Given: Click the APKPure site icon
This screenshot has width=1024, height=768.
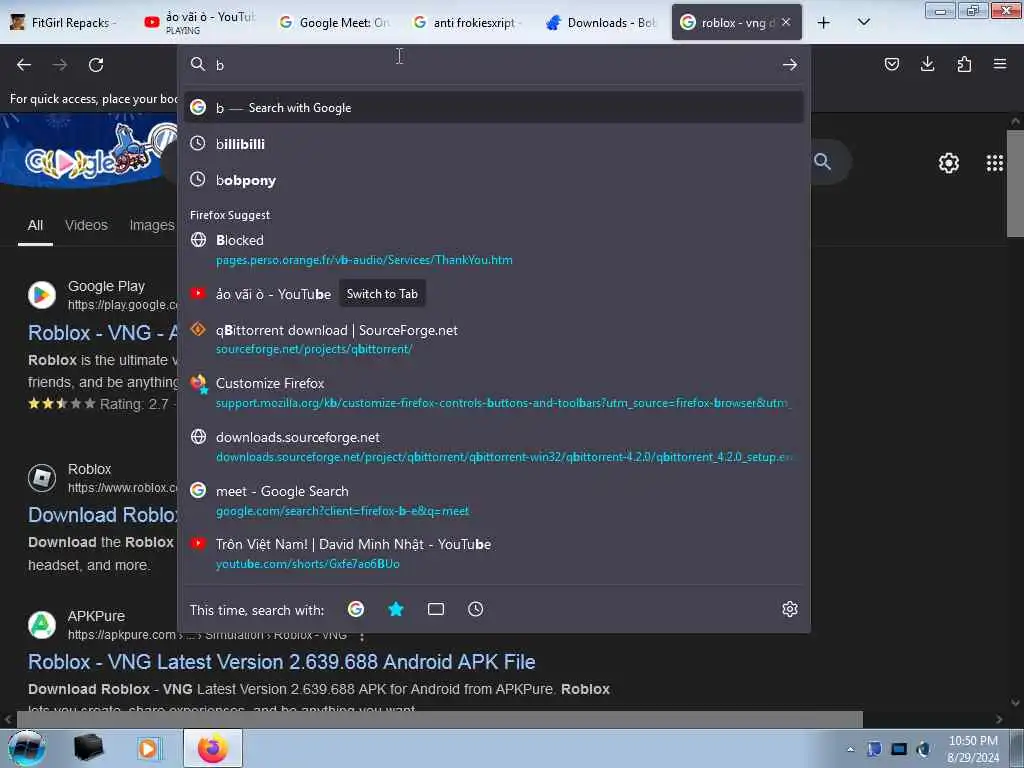Looking at the screenshot, I should [42, 625].
